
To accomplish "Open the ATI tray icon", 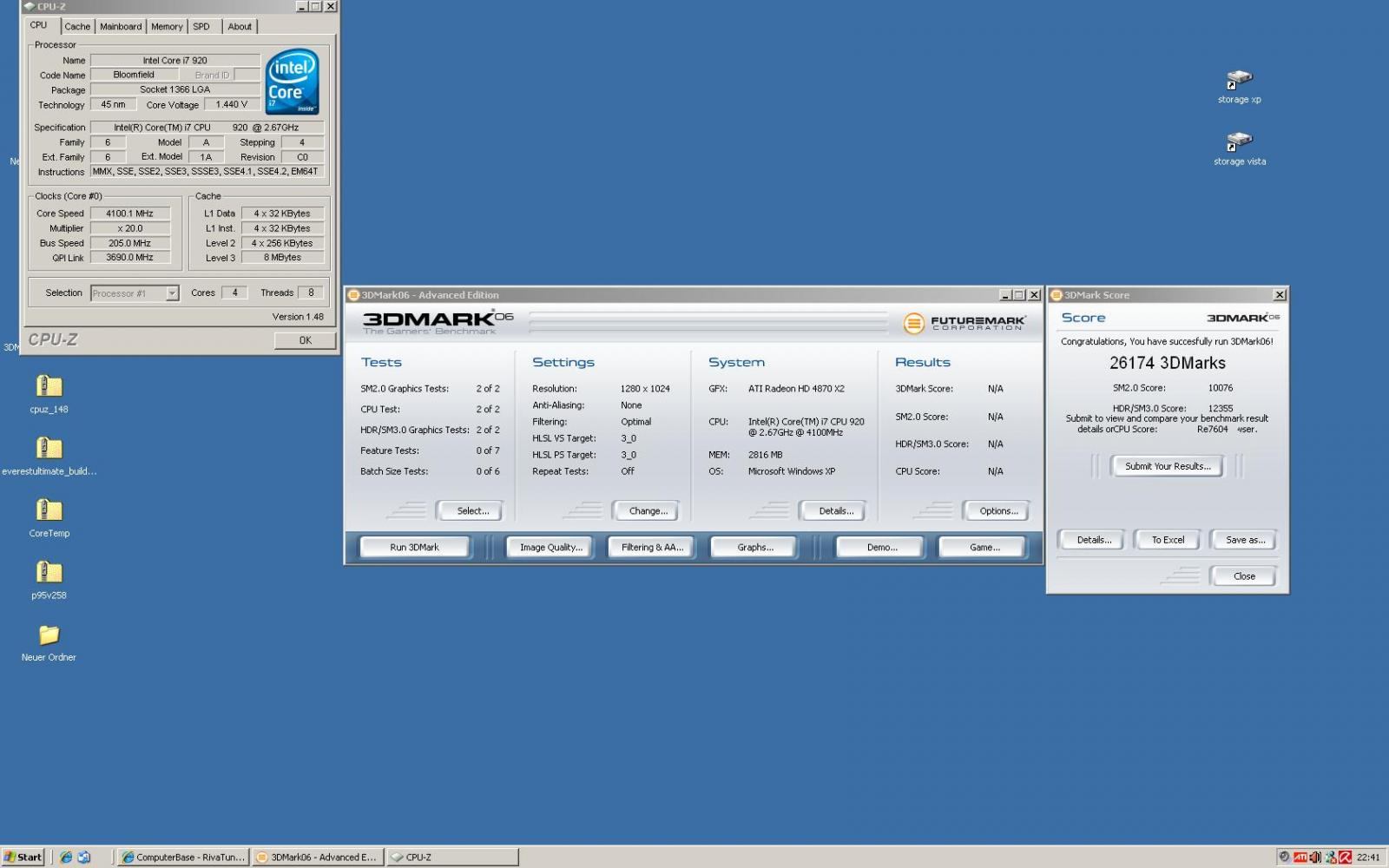I will pyautogui.click(x=1300, y=857).
